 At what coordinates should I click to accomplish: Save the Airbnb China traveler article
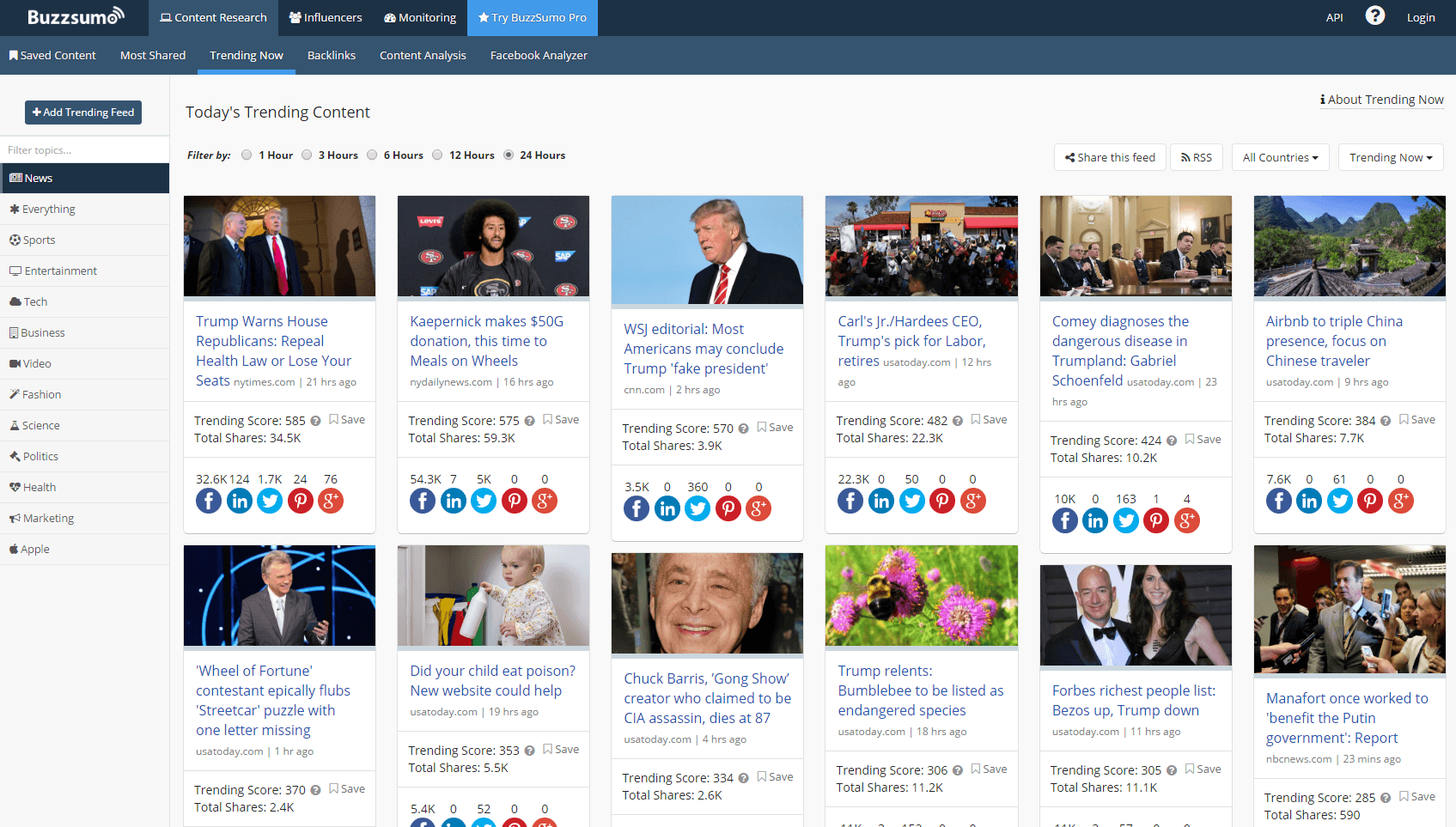[1417, 419]
